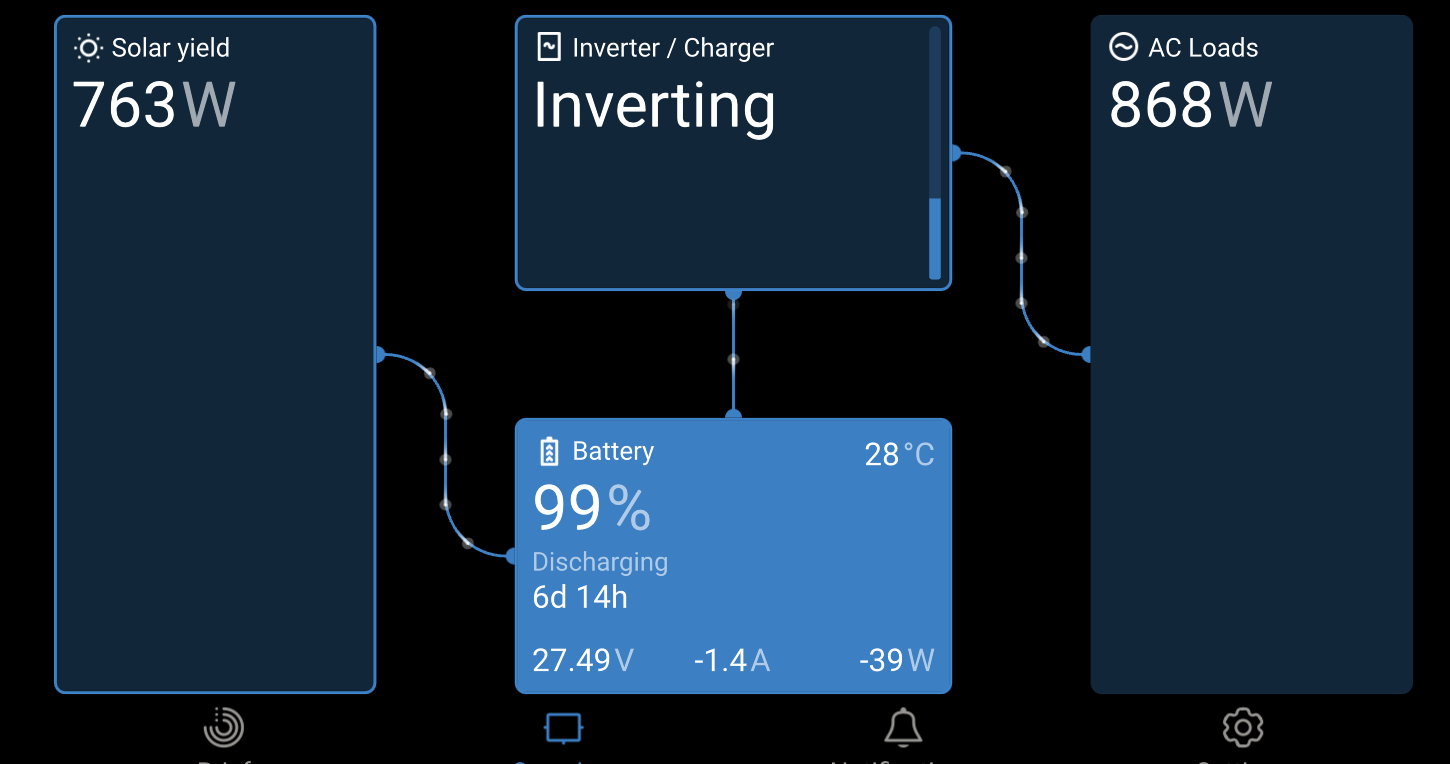Click the 868 W AC load reading

[1190, 105]
